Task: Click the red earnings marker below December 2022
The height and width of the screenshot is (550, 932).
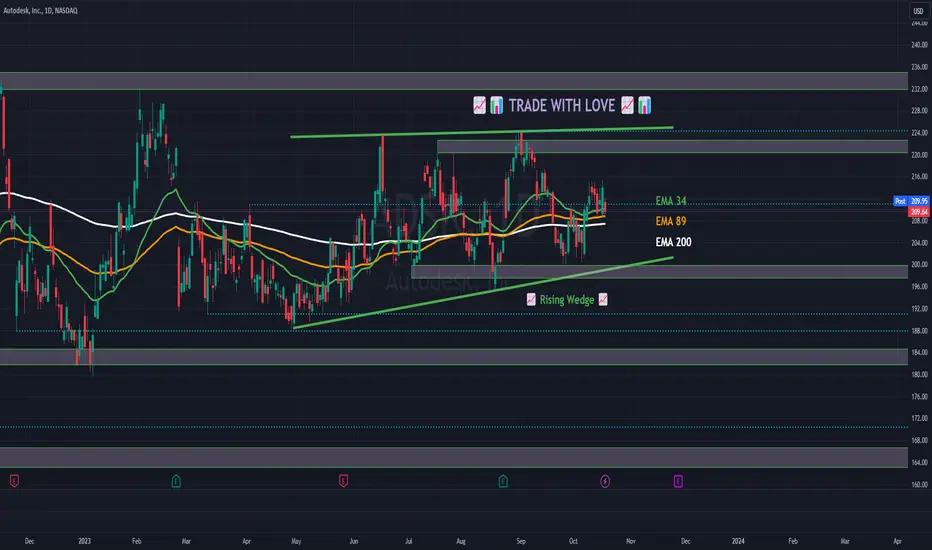Action: [x=14, y=481]
